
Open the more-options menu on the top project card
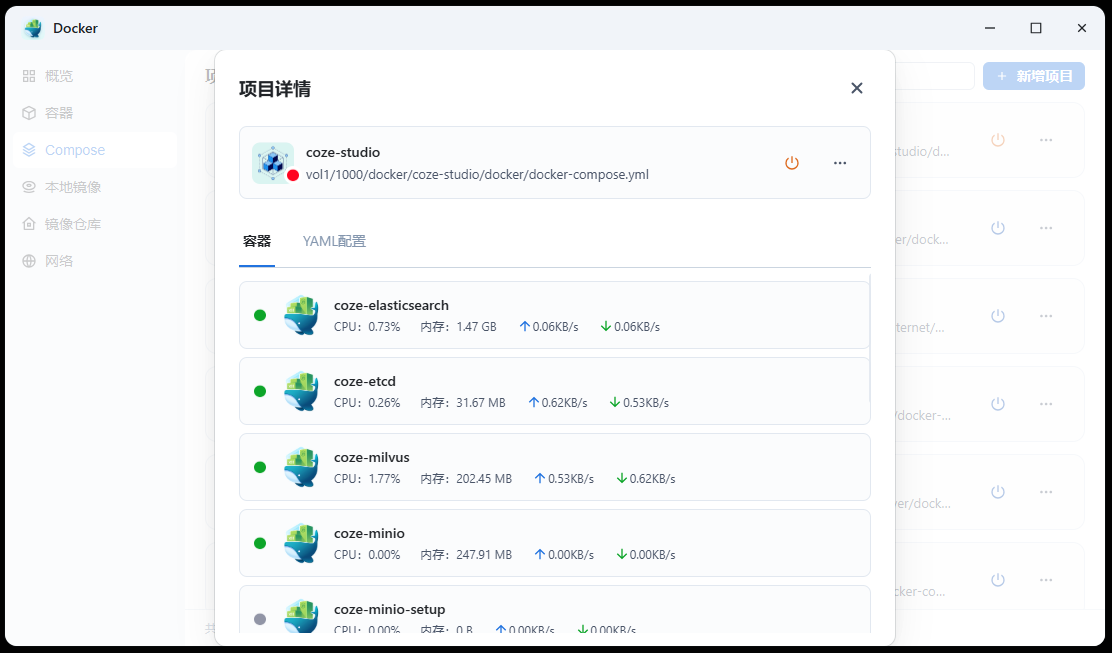tap(1046, 140)
